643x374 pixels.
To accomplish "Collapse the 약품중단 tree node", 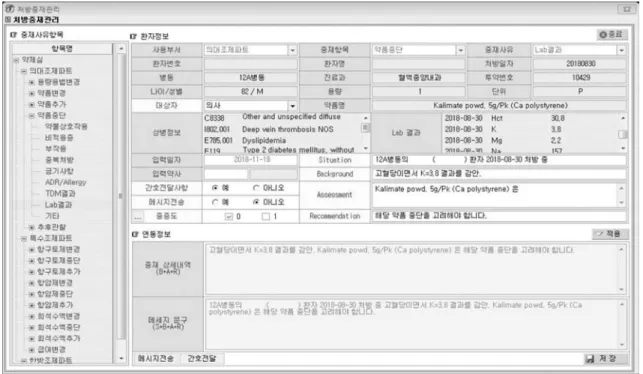I will tap(32, 116).
